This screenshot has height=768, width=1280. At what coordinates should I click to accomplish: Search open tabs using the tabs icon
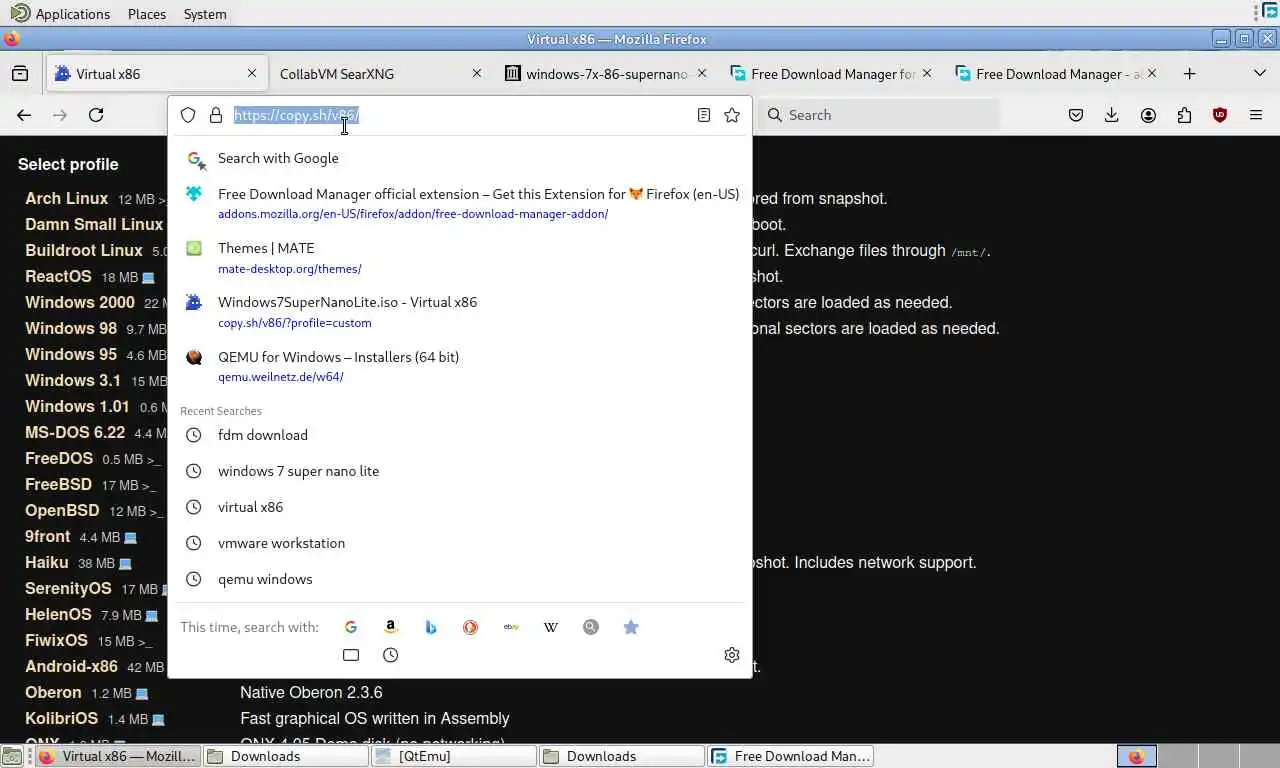pos(351,655)
